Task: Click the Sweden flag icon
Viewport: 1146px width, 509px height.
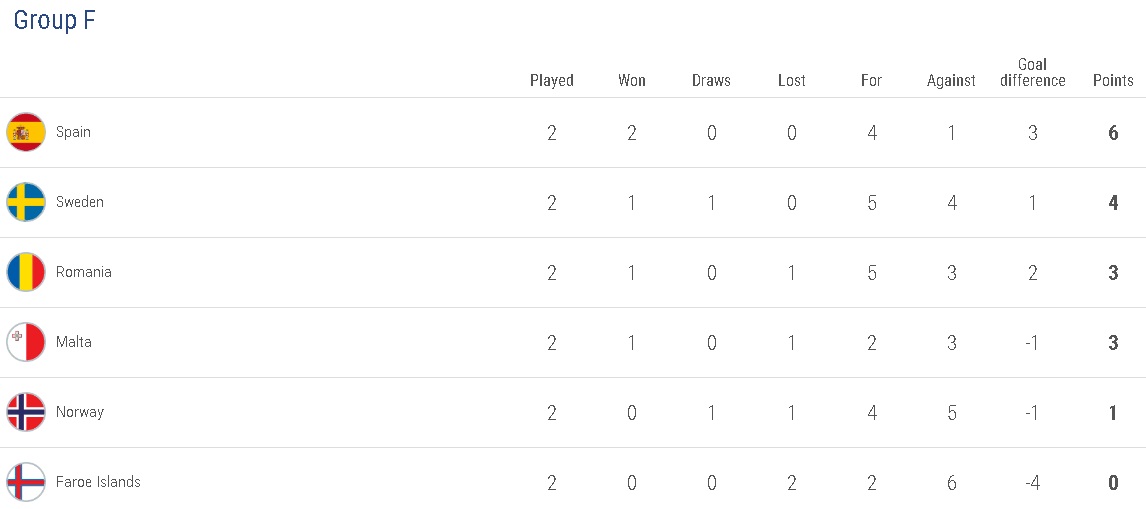Action: coord(26,202)
